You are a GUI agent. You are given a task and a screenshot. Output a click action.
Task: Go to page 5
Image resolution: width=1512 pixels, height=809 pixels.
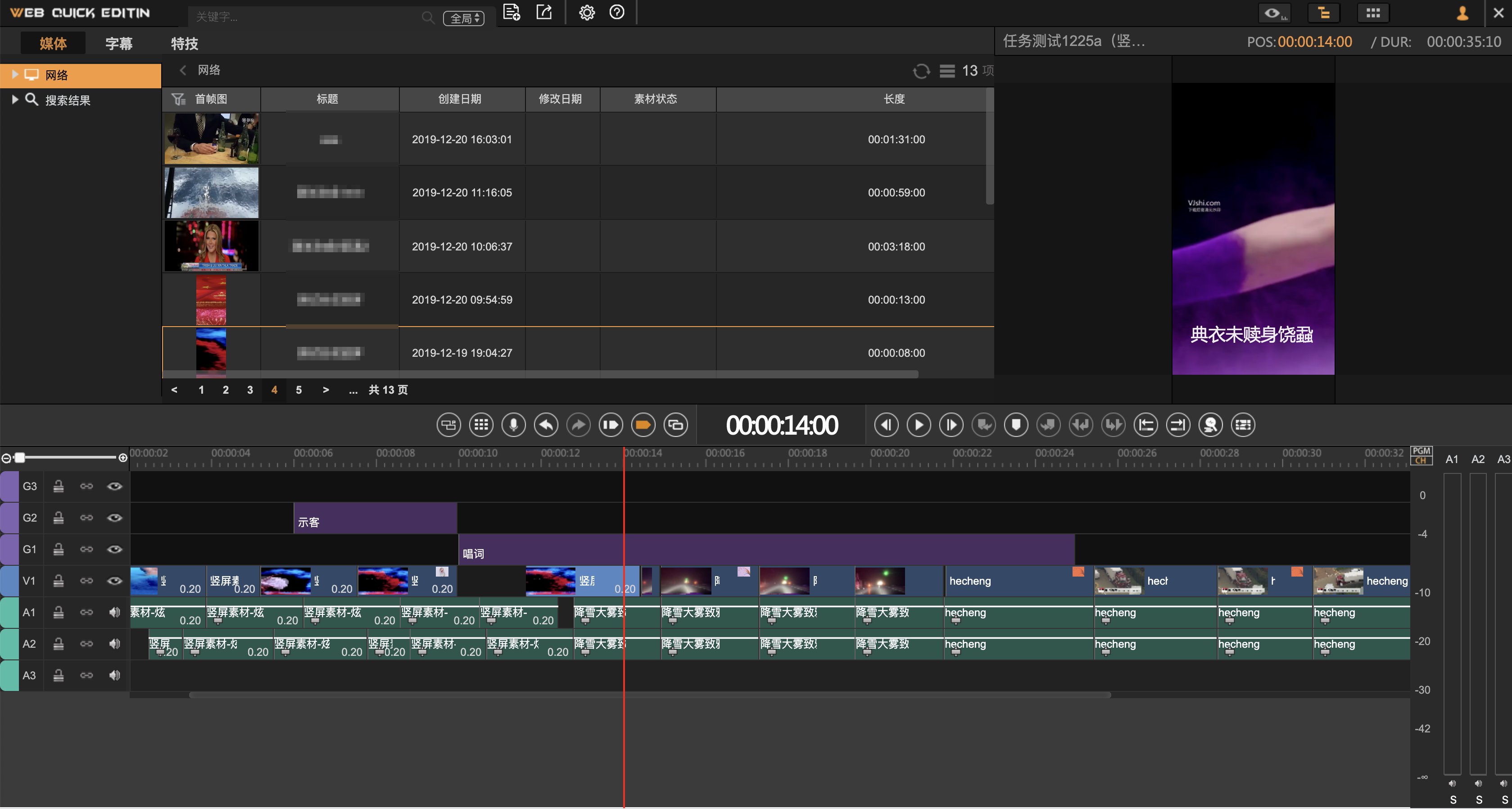tap(299, 390)
